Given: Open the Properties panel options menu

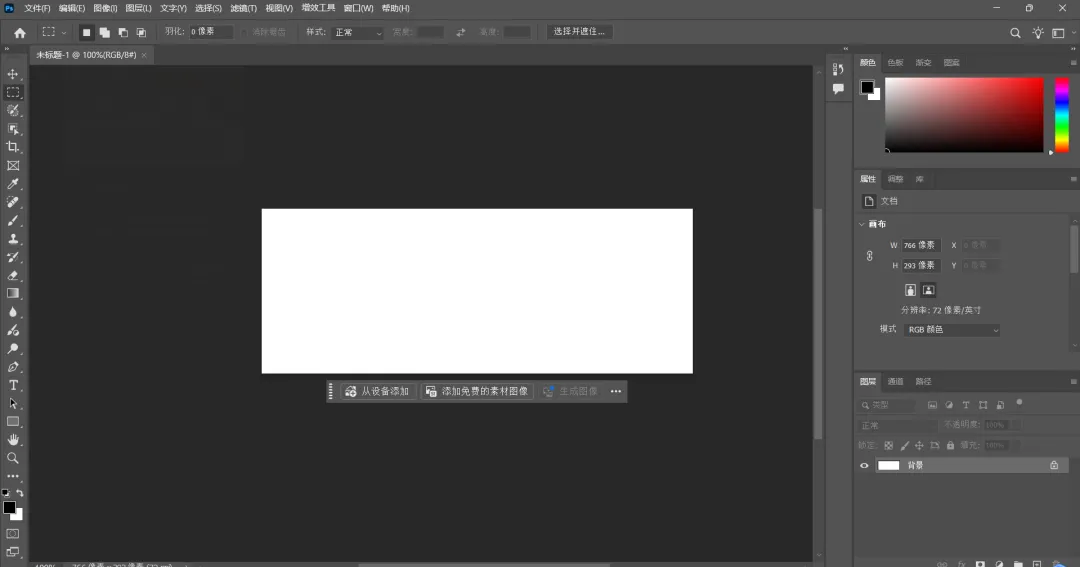Looking at the screenshot, I should 1073,179.
